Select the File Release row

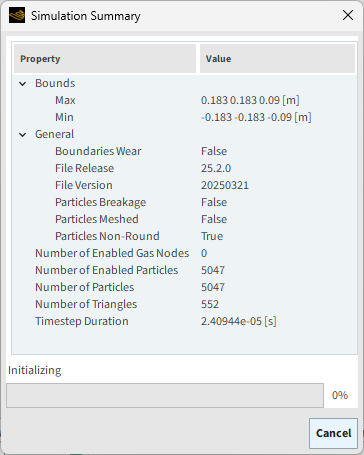pos(184,168)
